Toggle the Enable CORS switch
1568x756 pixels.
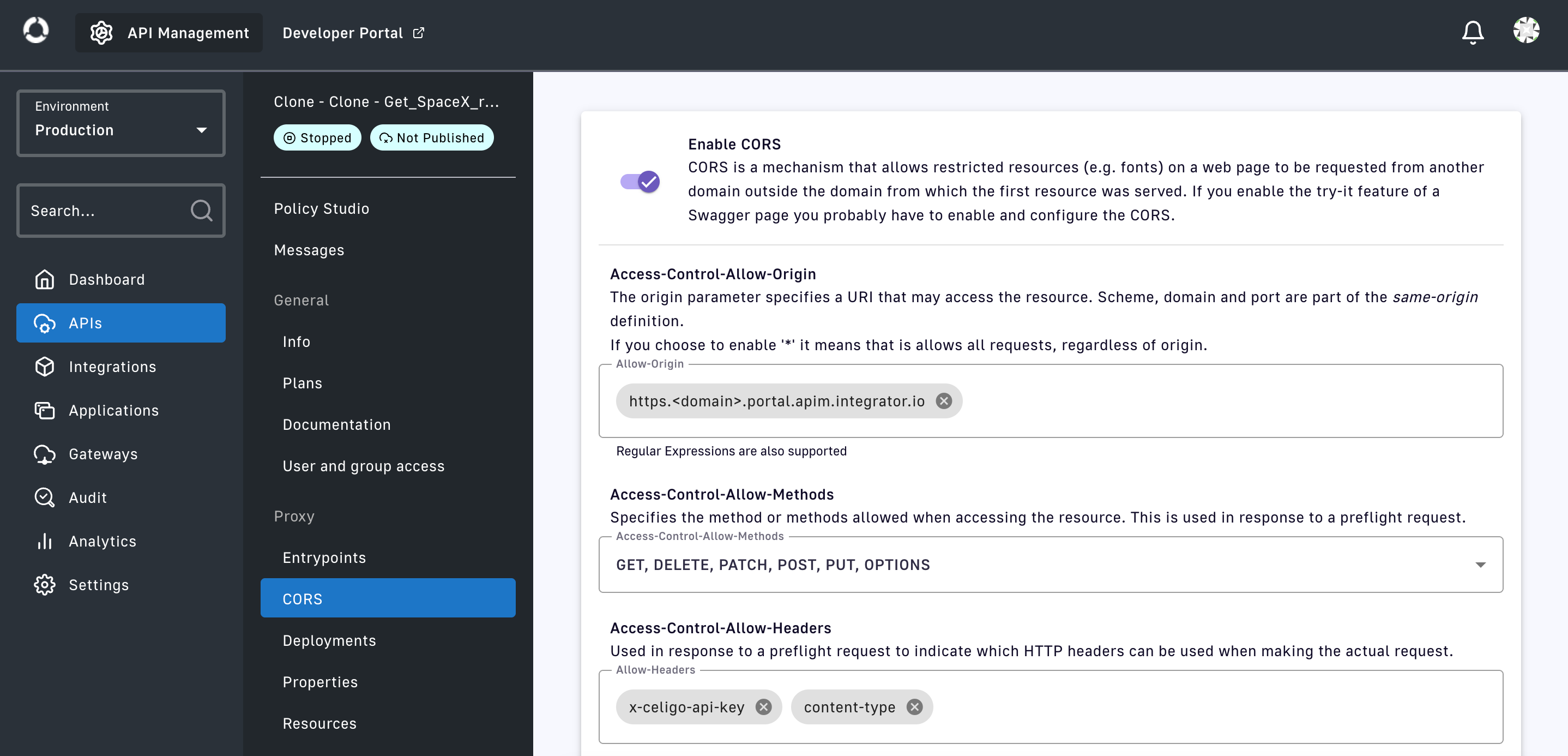(x=640, y=182)
